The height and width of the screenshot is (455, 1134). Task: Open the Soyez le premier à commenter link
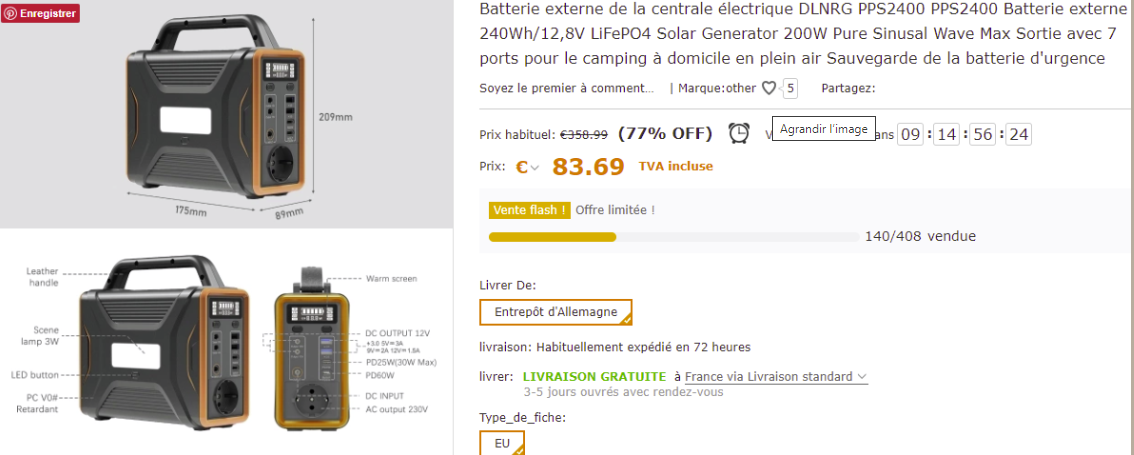(566, 88)
